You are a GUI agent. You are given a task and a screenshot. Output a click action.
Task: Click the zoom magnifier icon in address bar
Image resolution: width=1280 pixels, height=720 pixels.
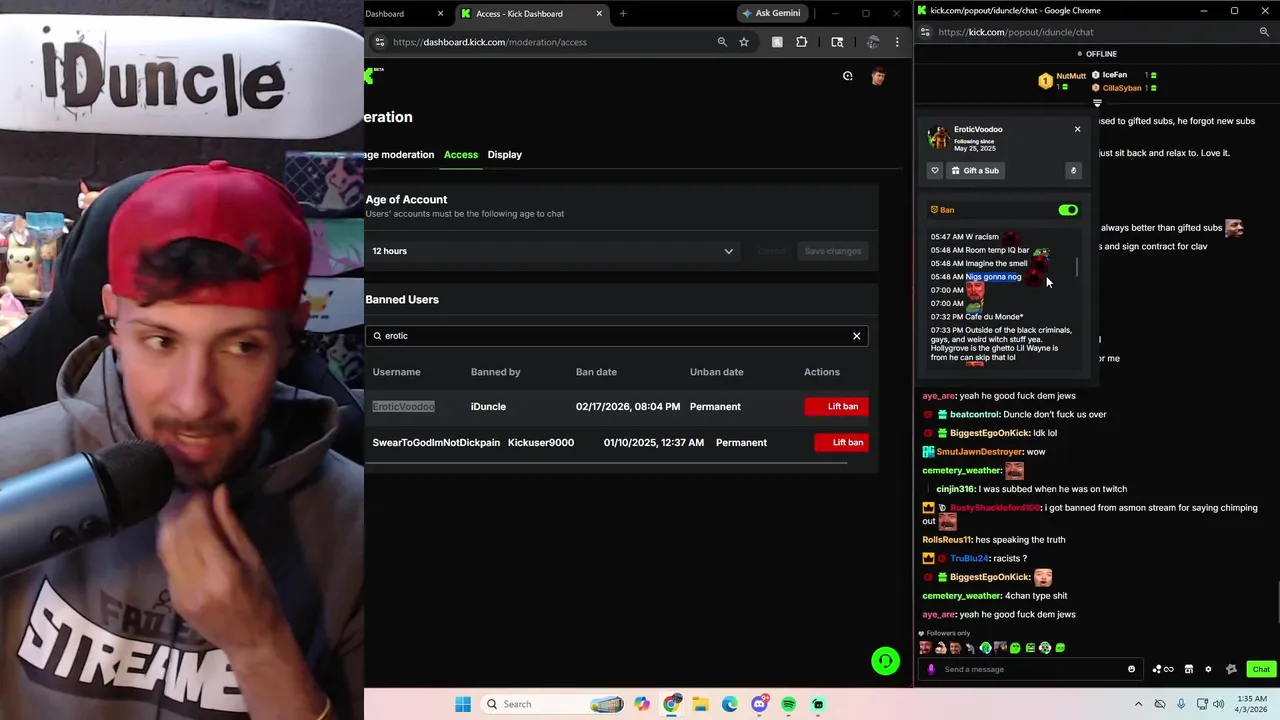tap(722, 42)
